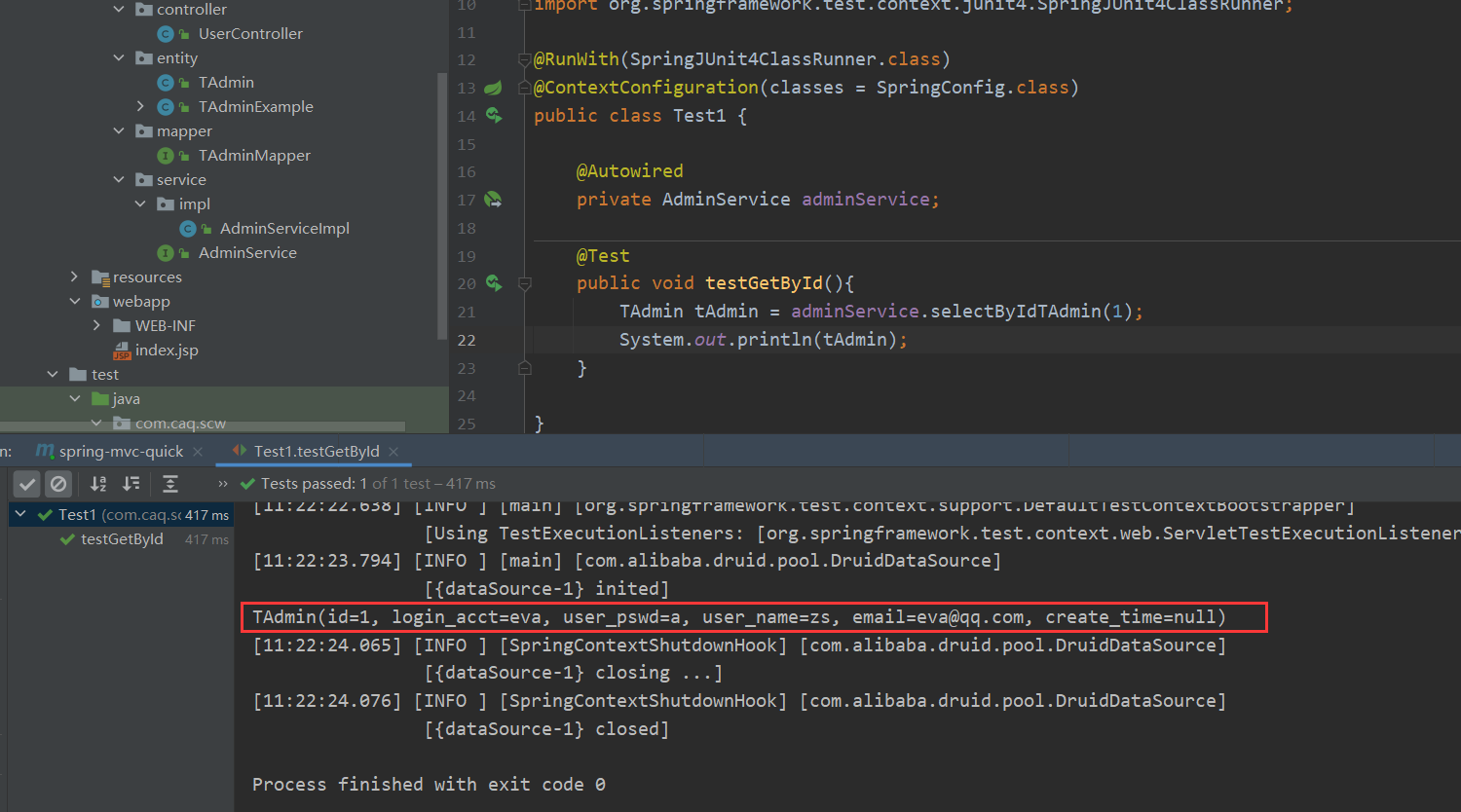Viewport: 1461px width, 812px height.
Task: Click the '@Autowired' annotation on line 16
Action: click(x=630, y=171)
